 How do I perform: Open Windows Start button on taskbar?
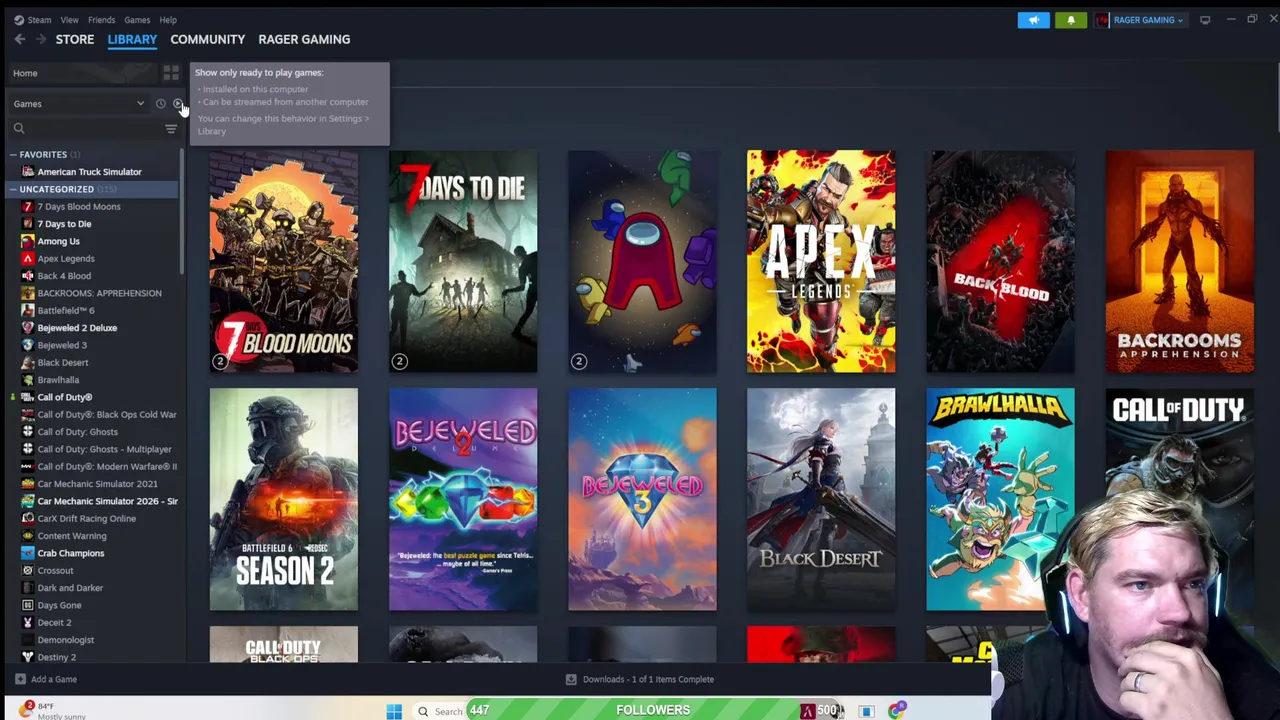(x=394, y=711)
